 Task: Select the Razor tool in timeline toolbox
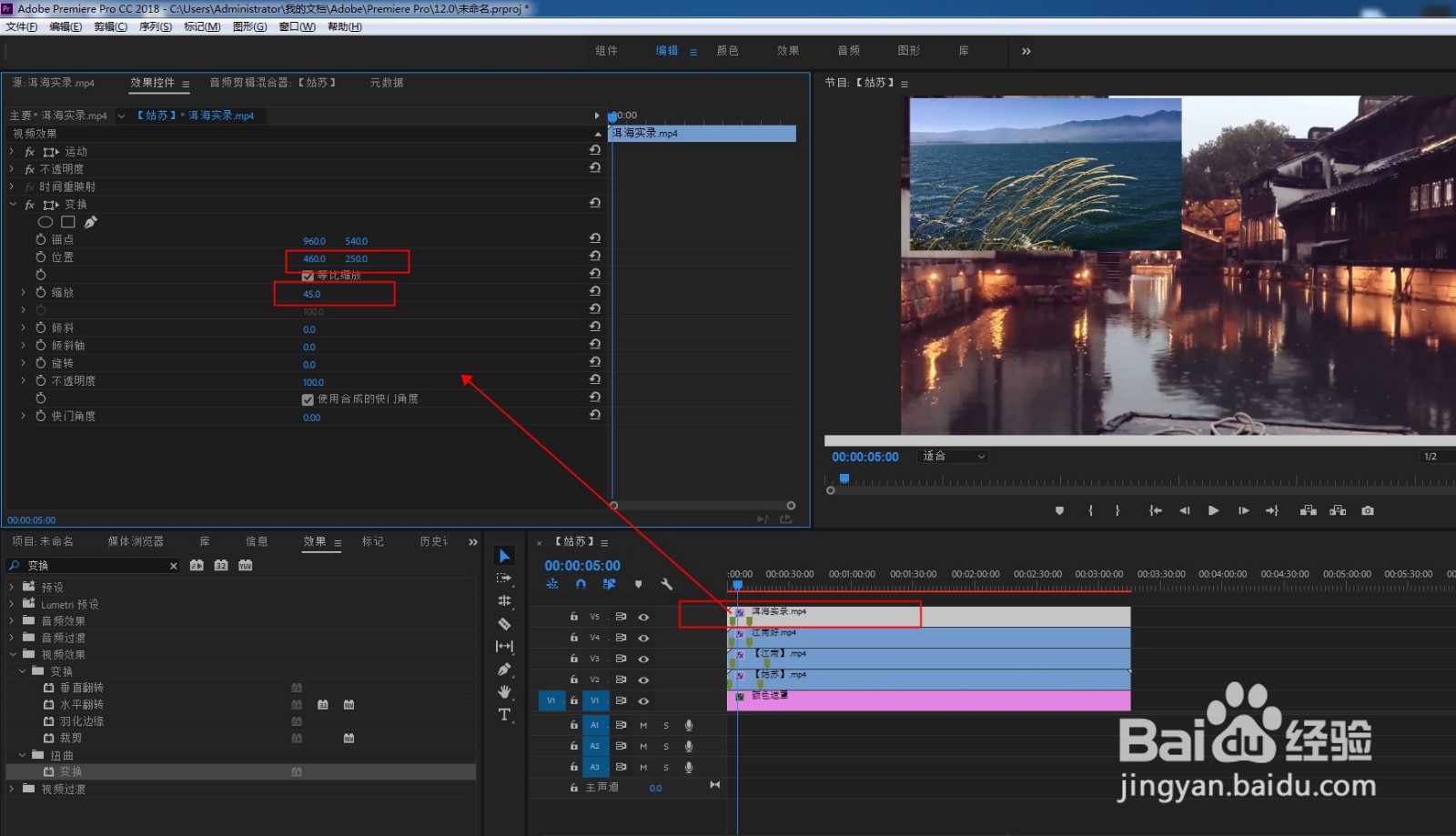pos(504,624)
